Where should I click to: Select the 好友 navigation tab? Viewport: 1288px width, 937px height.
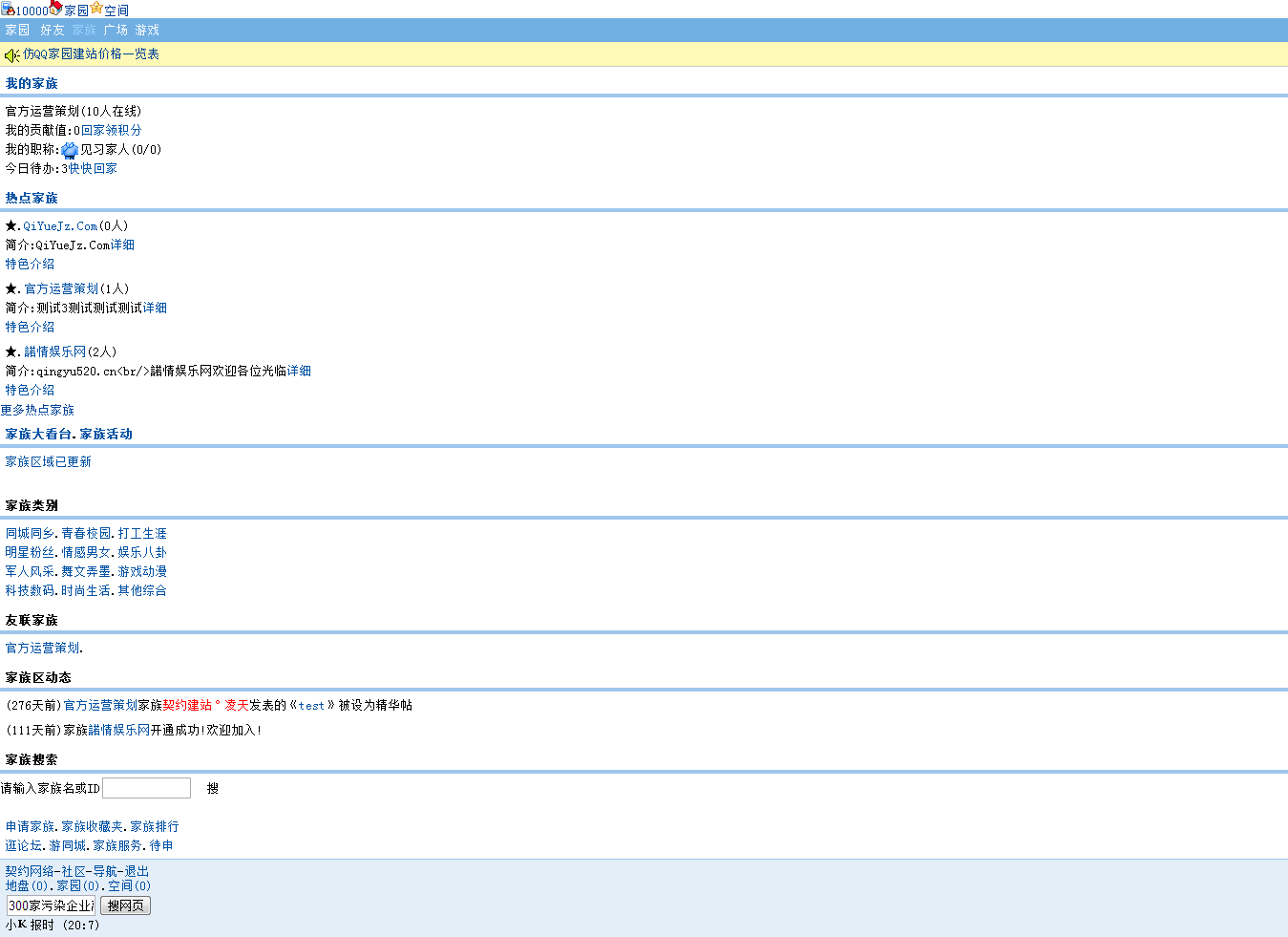click(x=53, y=31)
